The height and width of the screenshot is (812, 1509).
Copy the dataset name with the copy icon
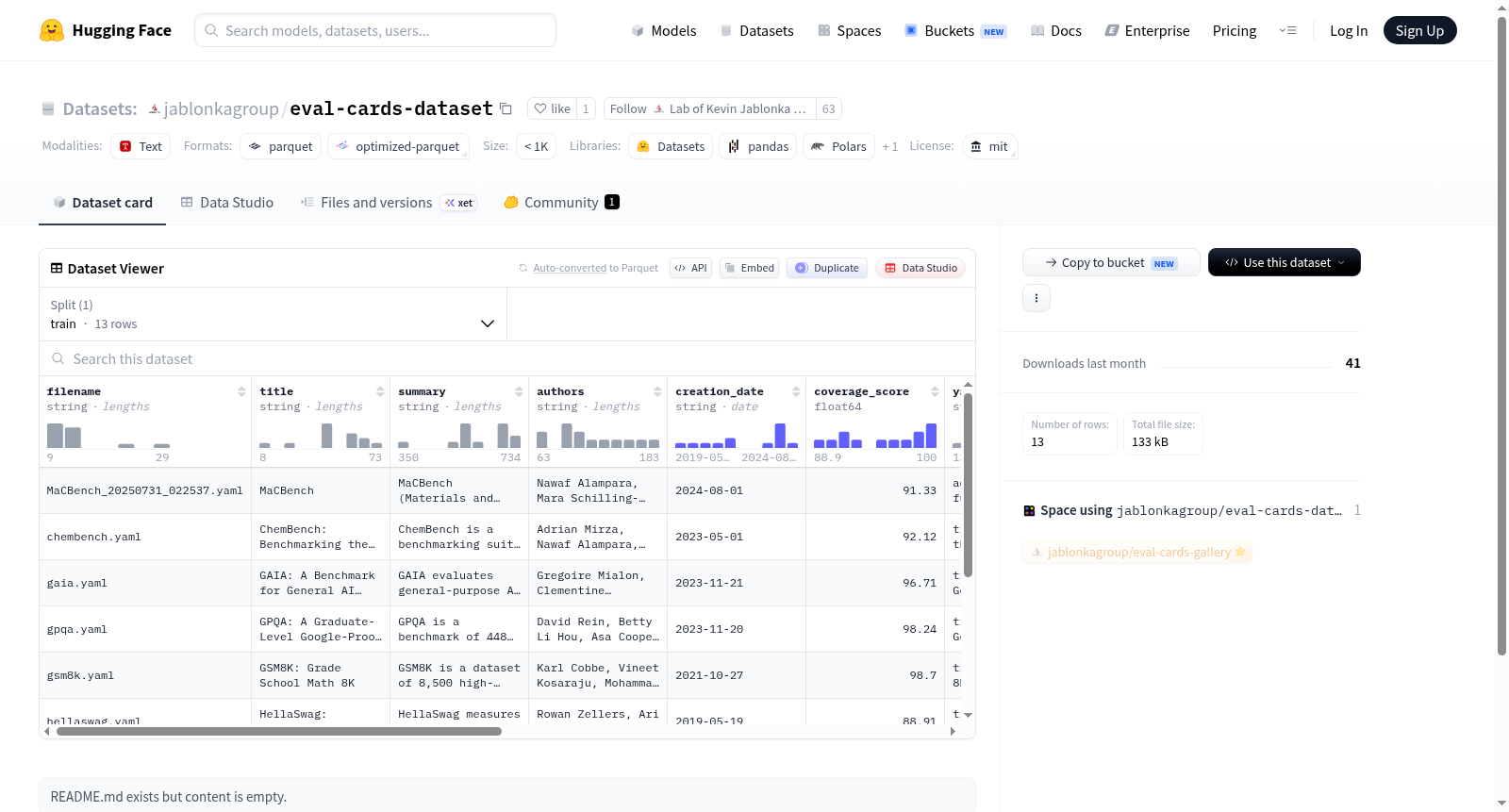pyautogui.click(x=506, y=108)
